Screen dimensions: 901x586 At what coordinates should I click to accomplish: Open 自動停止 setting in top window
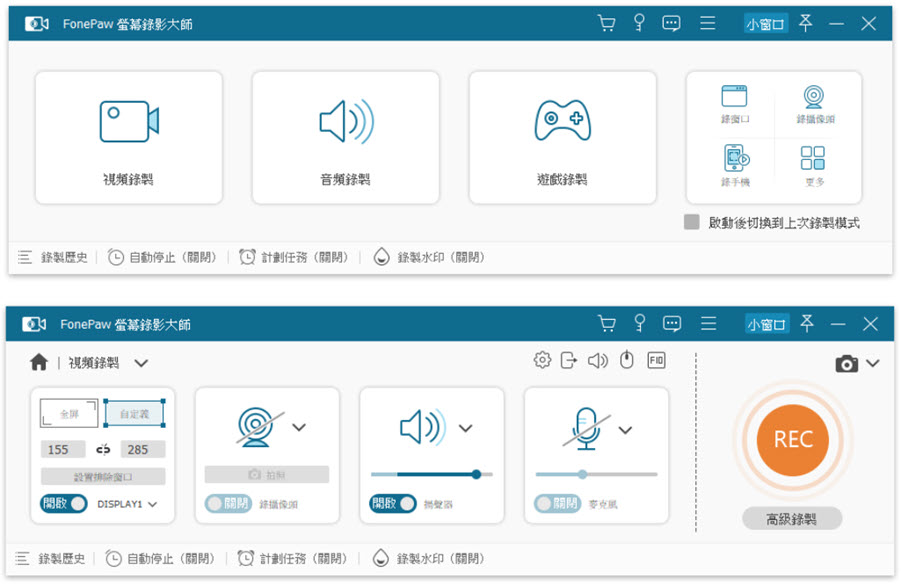click(162, 257)
